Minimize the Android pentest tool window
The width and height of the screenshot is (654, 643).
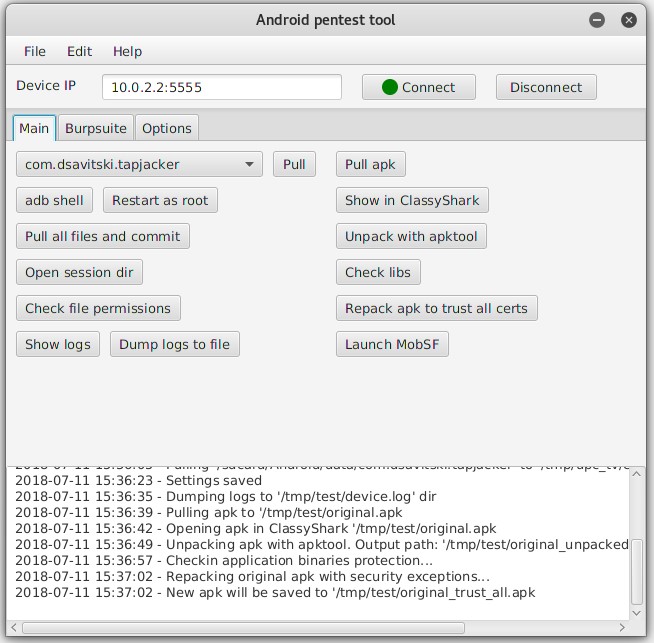coord(597,20)
